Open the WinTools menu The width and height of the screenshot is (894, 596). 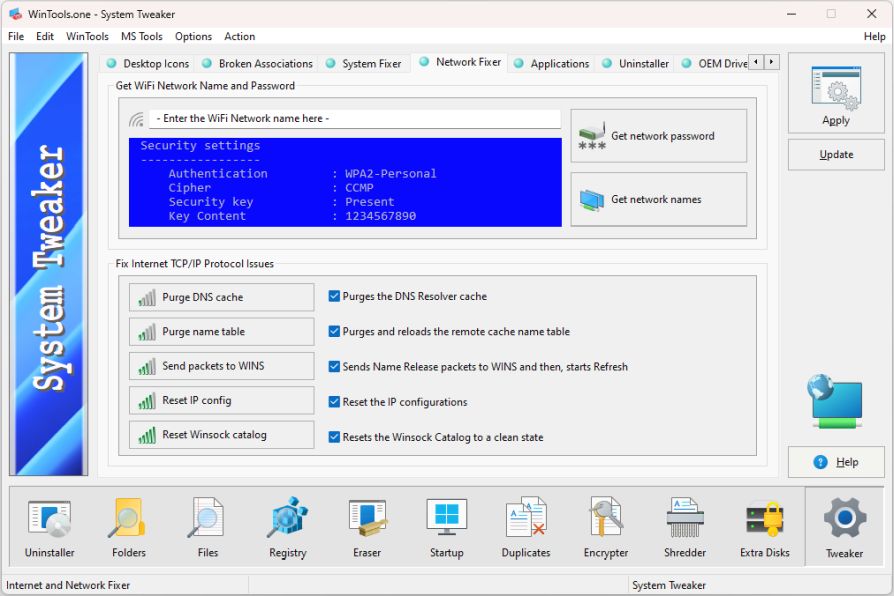[x=87, y=37]
